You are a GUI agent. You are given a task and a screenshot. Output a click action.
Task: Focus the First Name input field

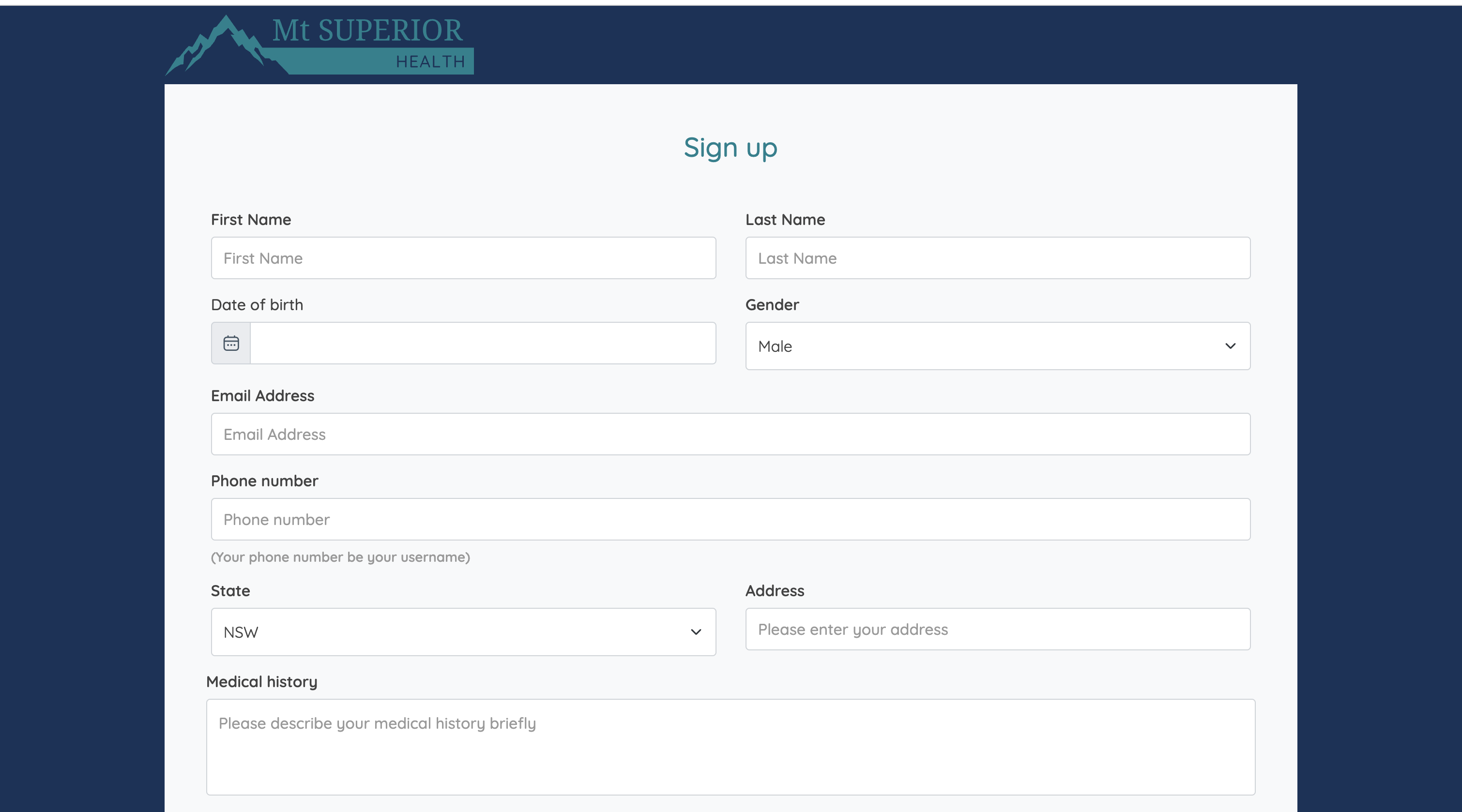(x=463, y=258)
